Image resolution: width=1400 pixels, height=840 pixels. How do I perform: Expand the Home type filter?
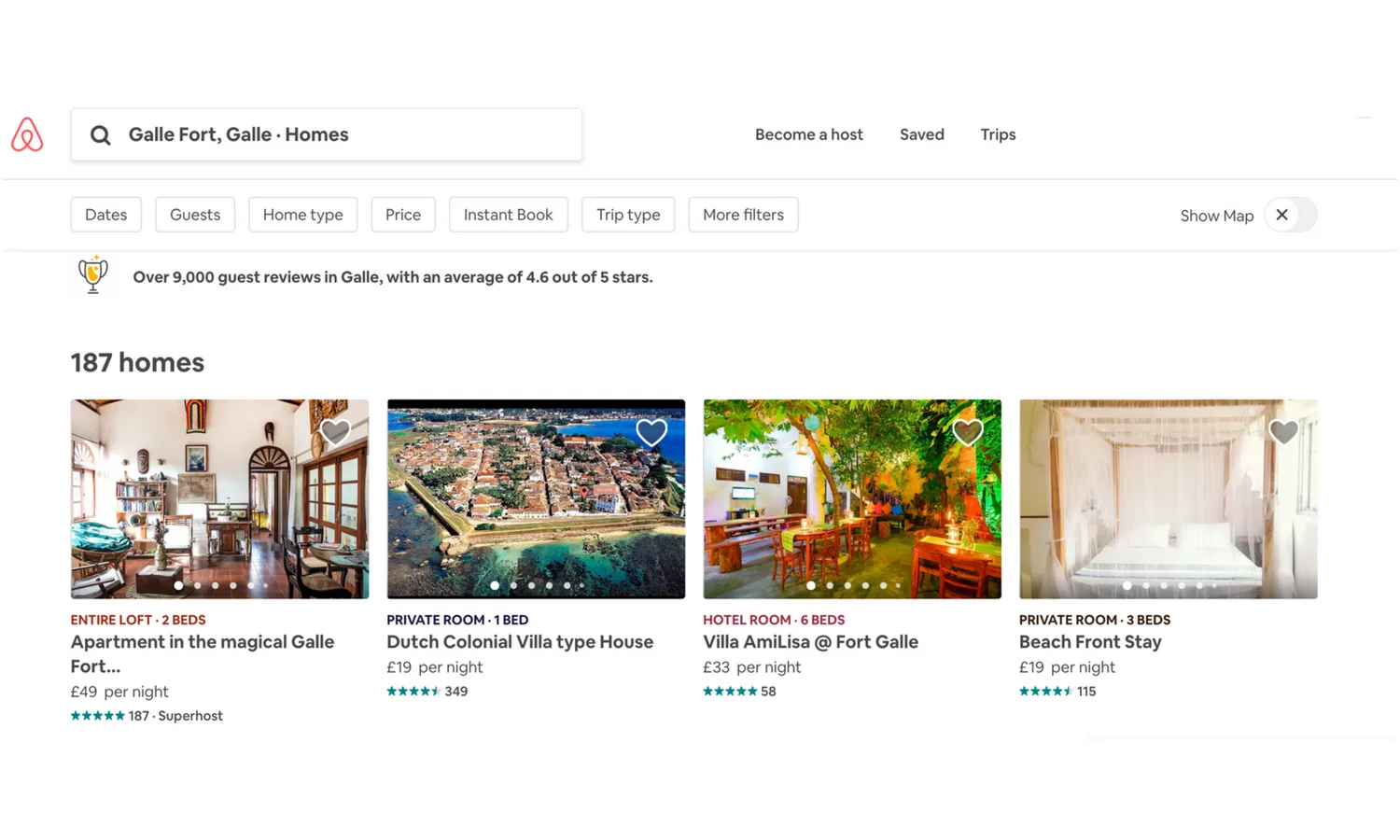[x=302, y=215]
